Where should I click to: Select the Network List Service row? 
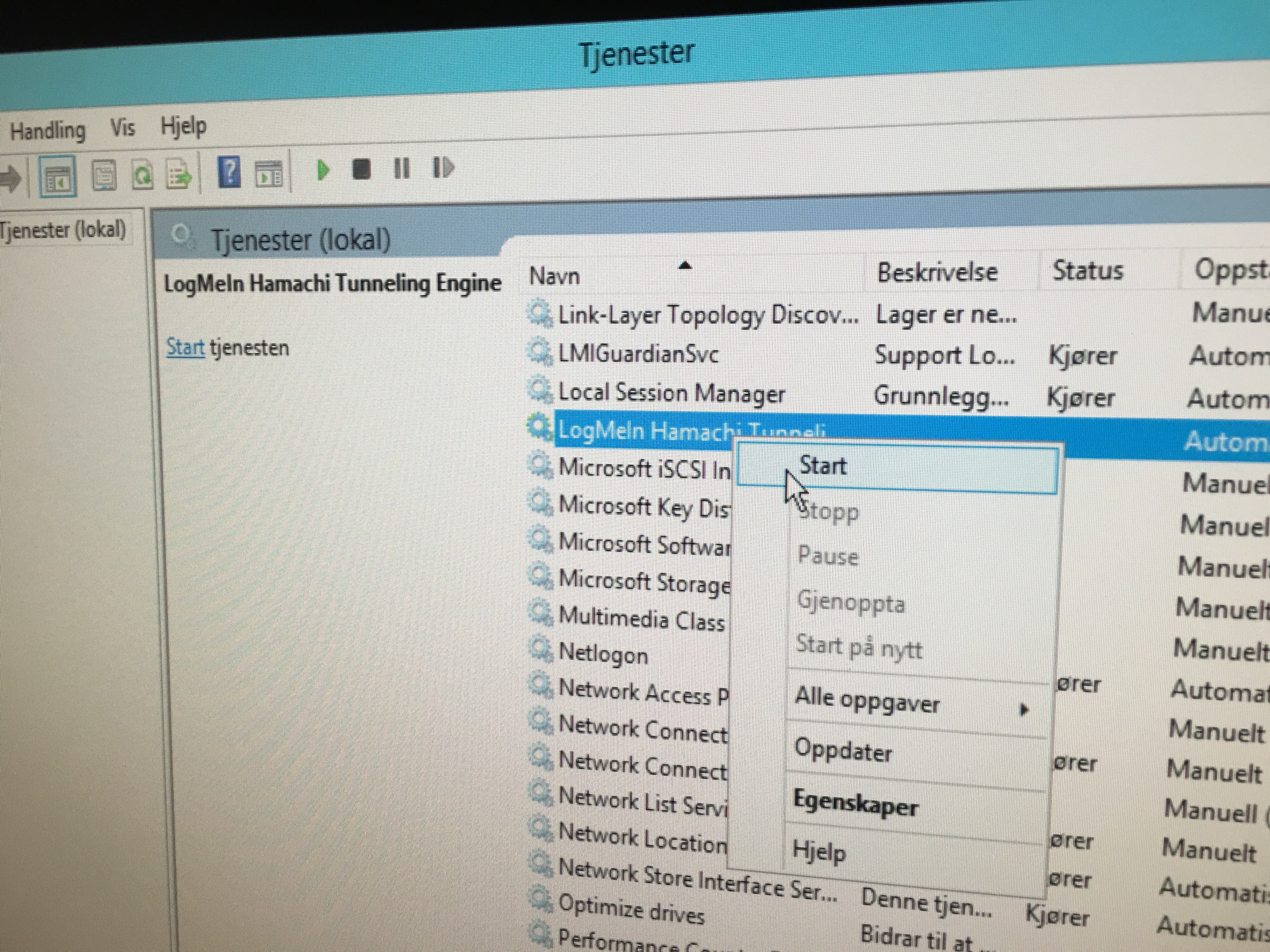click(643, 801)
